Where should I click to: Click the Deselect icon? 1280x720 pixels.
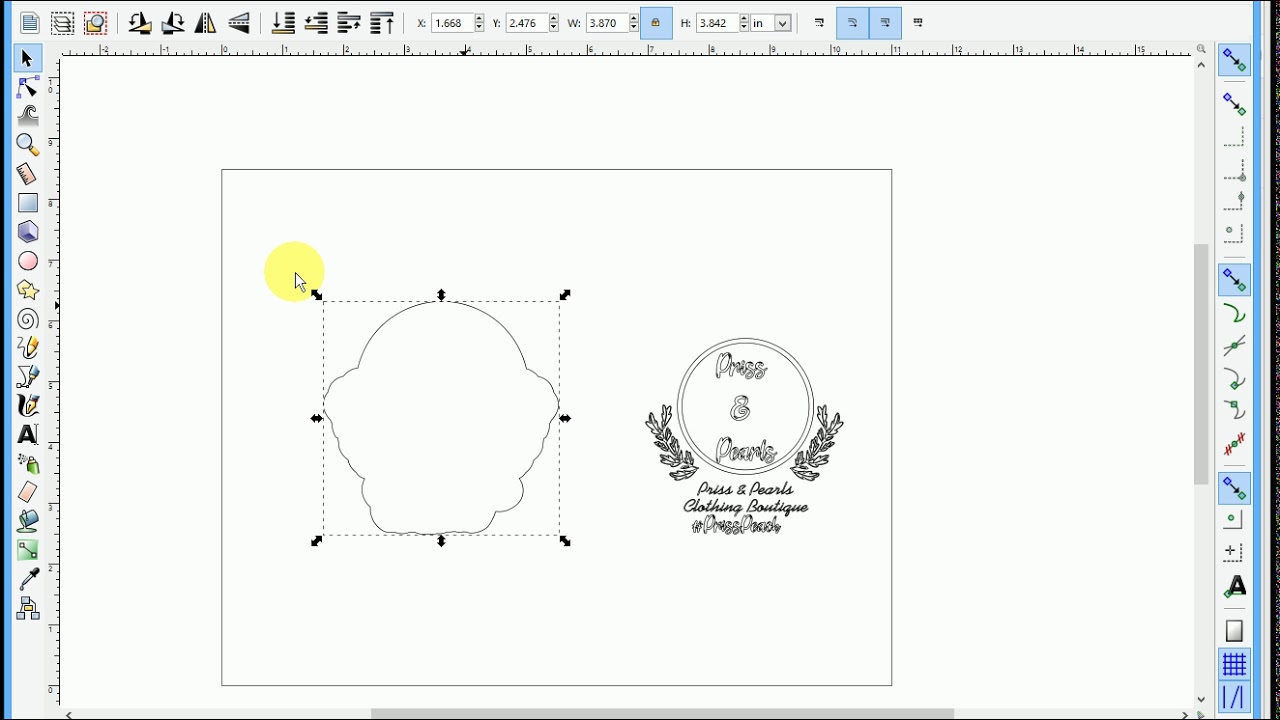(x=96, y=23)
